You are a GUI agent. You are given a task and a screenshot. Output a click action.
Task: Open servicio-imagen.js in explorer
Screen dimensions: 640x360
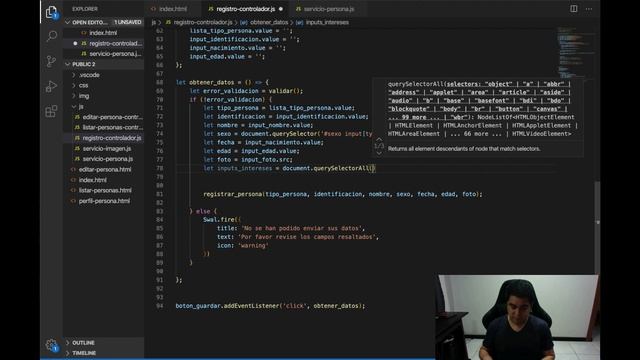coord(107,149)
